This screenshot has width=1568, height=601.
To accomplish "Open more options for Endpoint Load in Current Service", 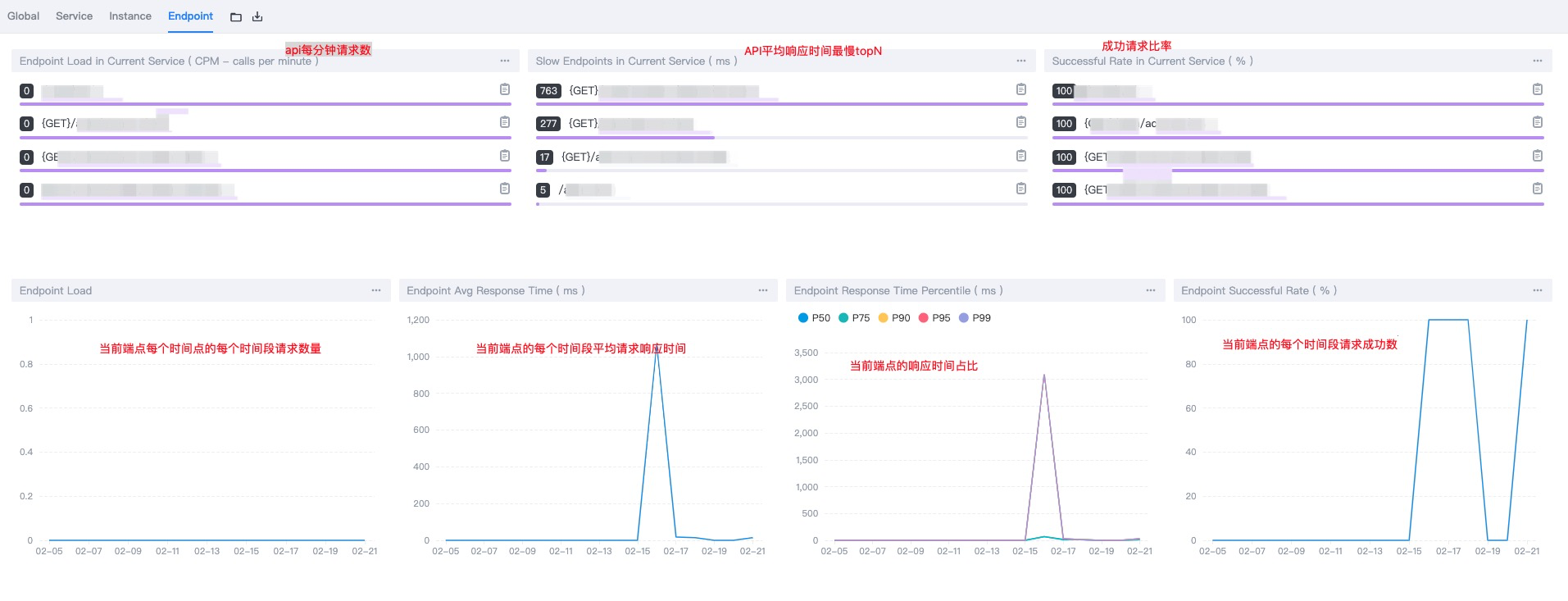I will (505, 61).
